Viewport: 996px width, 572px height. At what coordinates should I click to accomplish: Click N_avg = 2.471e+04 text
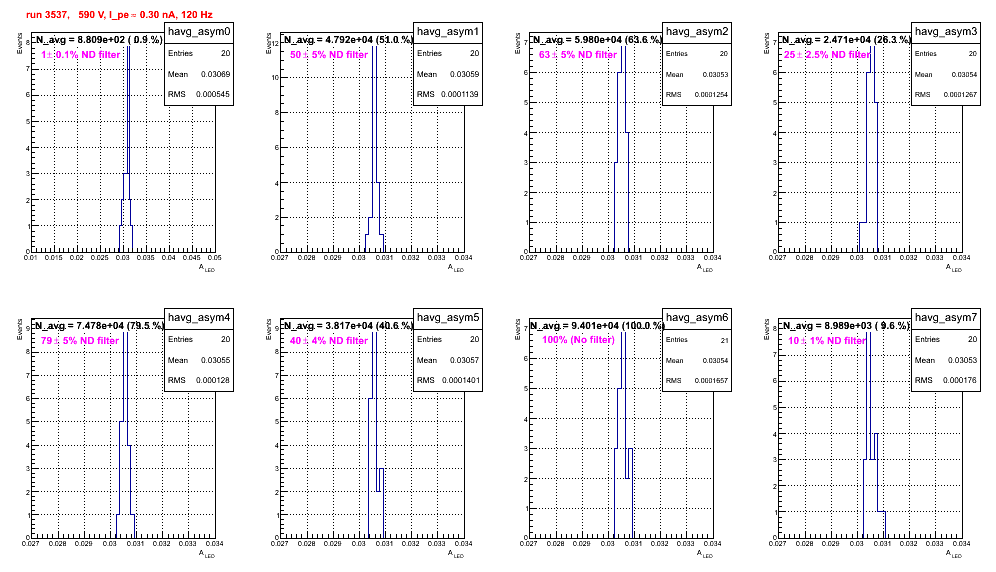pyautogui.click(x=846, y=39)
